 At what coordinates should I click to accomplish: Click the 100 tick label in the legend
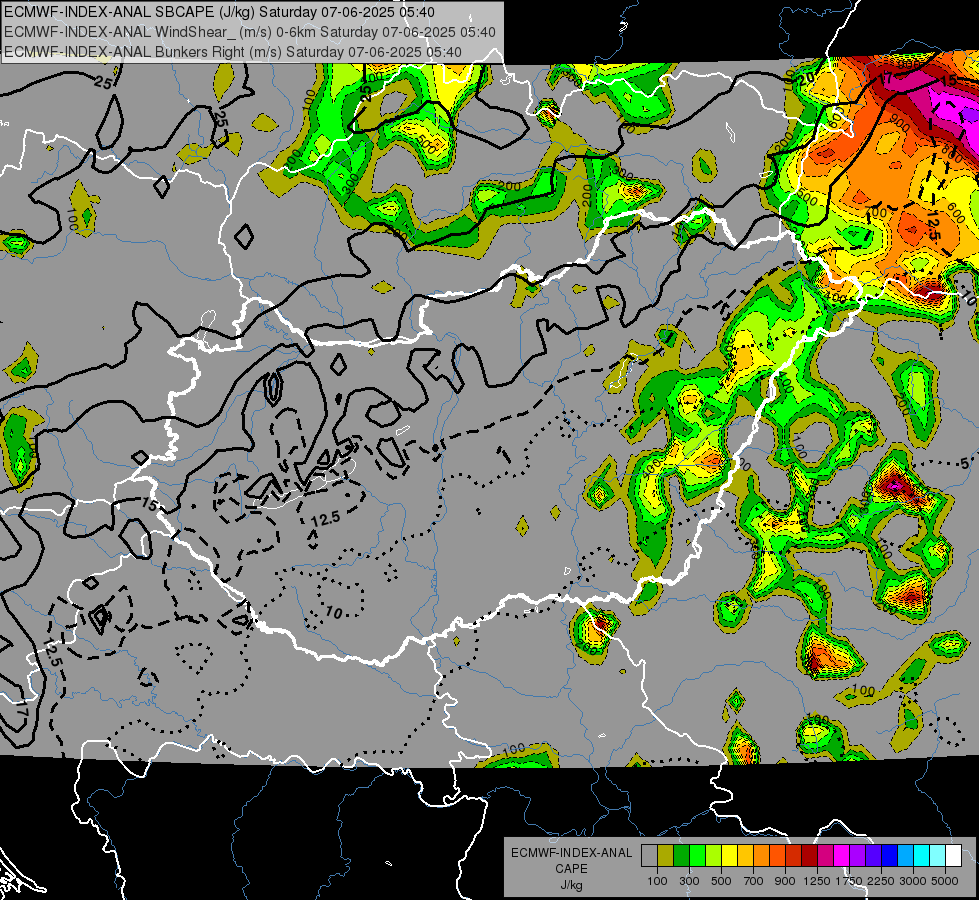(657, 881)
